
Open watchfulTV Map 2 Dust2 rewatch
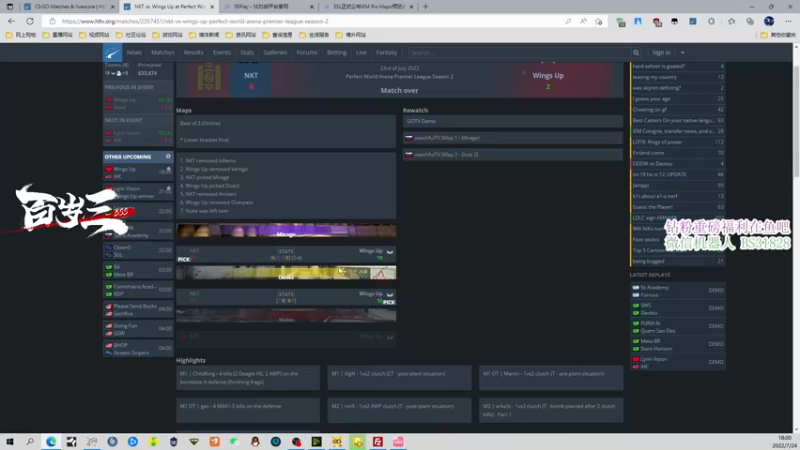(512, 154)
